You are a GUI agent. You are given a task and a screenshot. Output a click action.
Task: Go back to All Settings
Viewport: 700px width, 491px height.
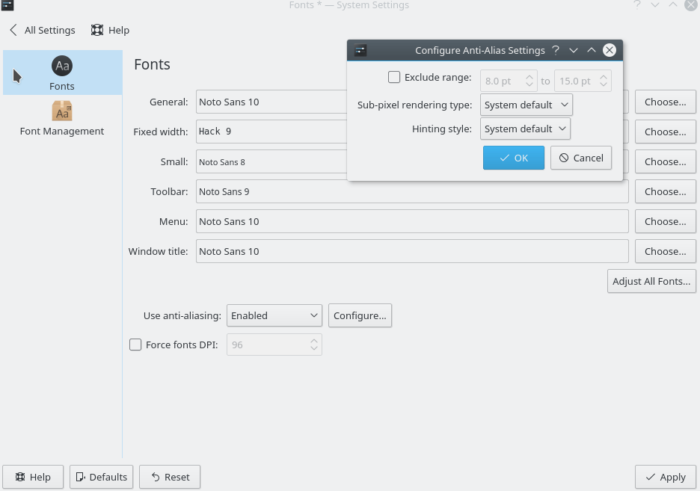coord(42,30)
